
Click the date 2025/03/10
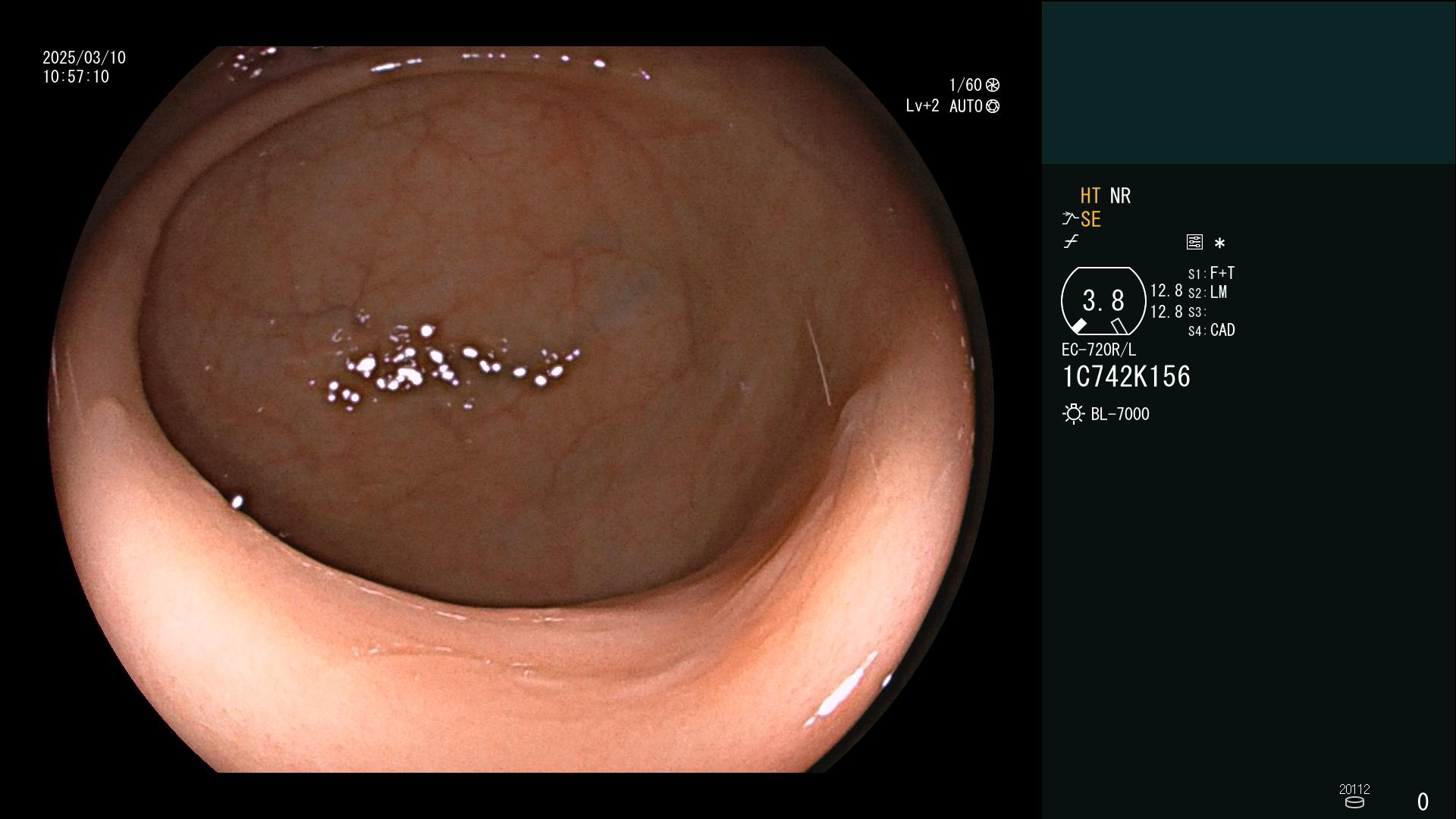pyautogui.click(x=84, y=58)
